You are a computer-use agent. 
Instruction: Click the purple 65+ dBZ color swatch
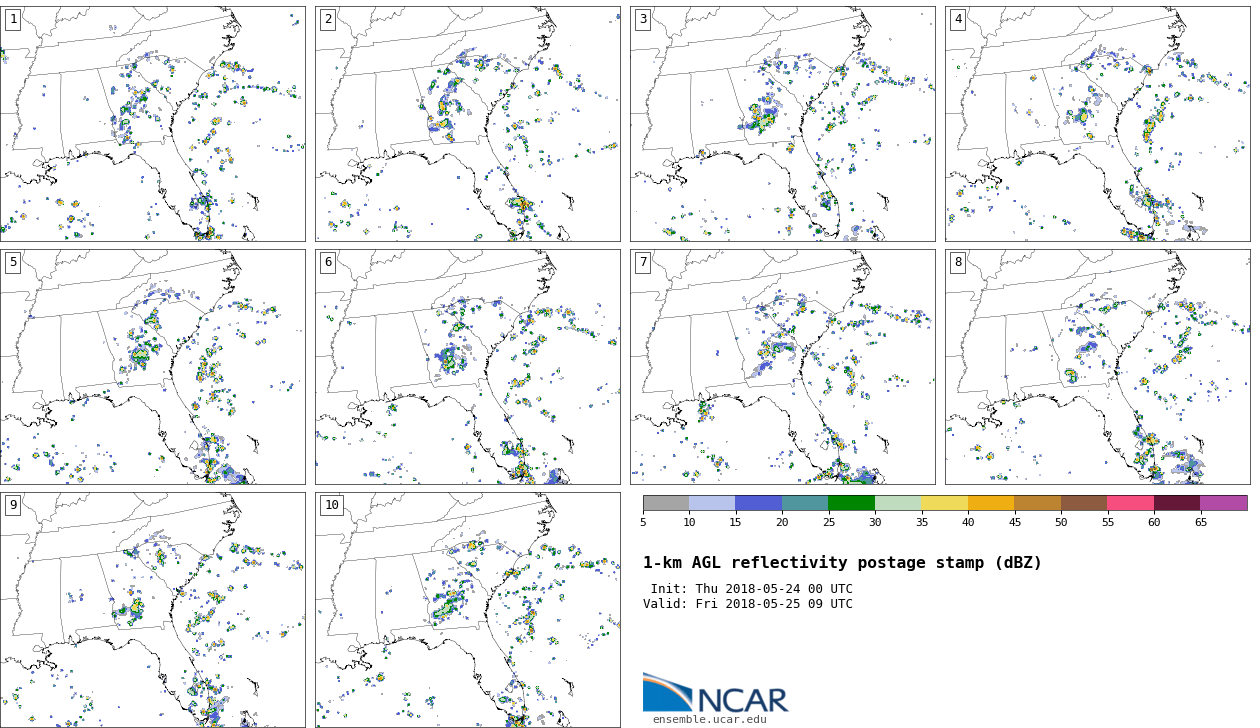[1223, 503]
